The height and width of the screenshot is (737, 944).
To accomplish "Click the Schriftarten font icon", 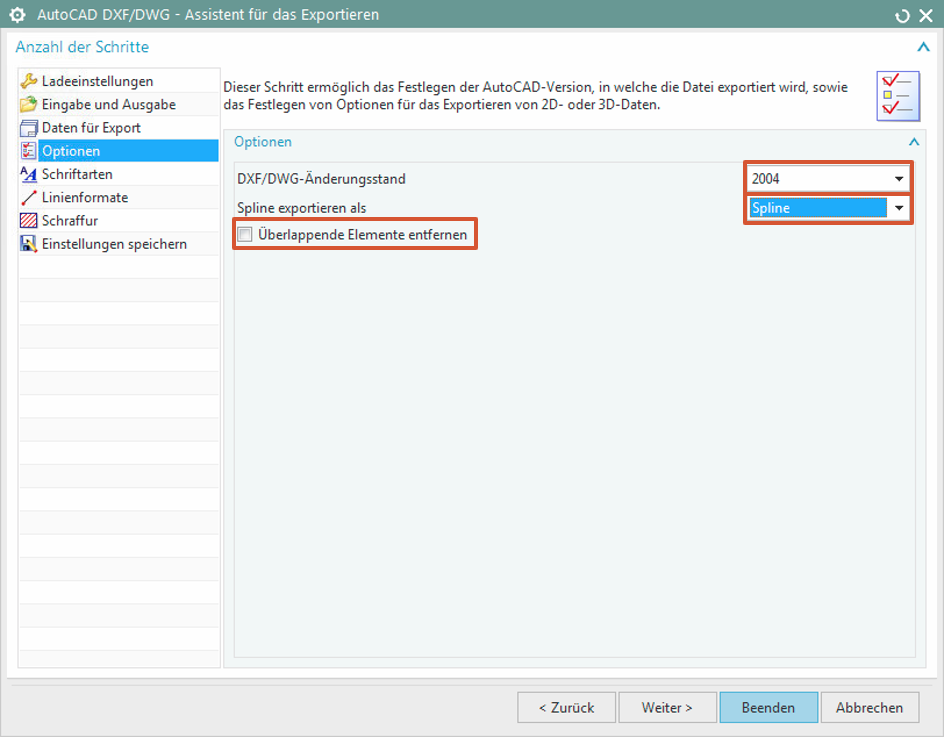I will [29, 174].
